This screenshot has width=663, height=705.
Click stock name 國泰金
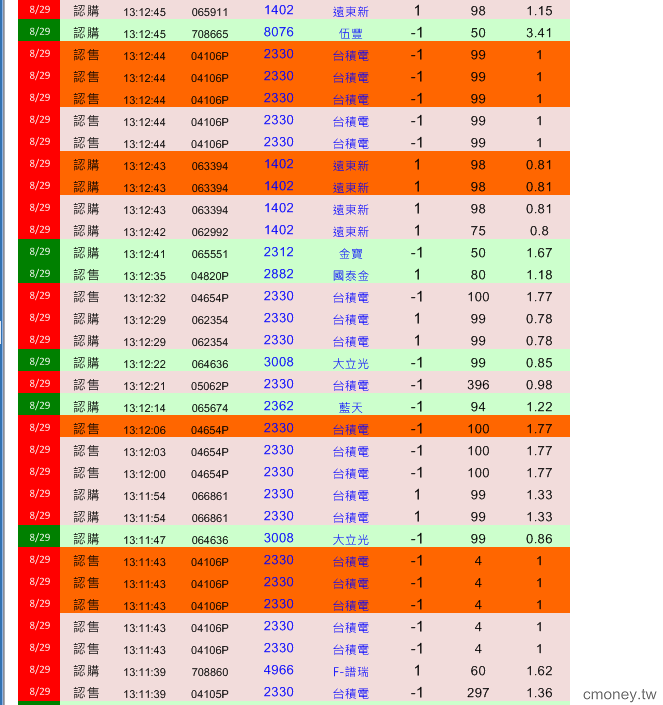click(x=351, y=276)
